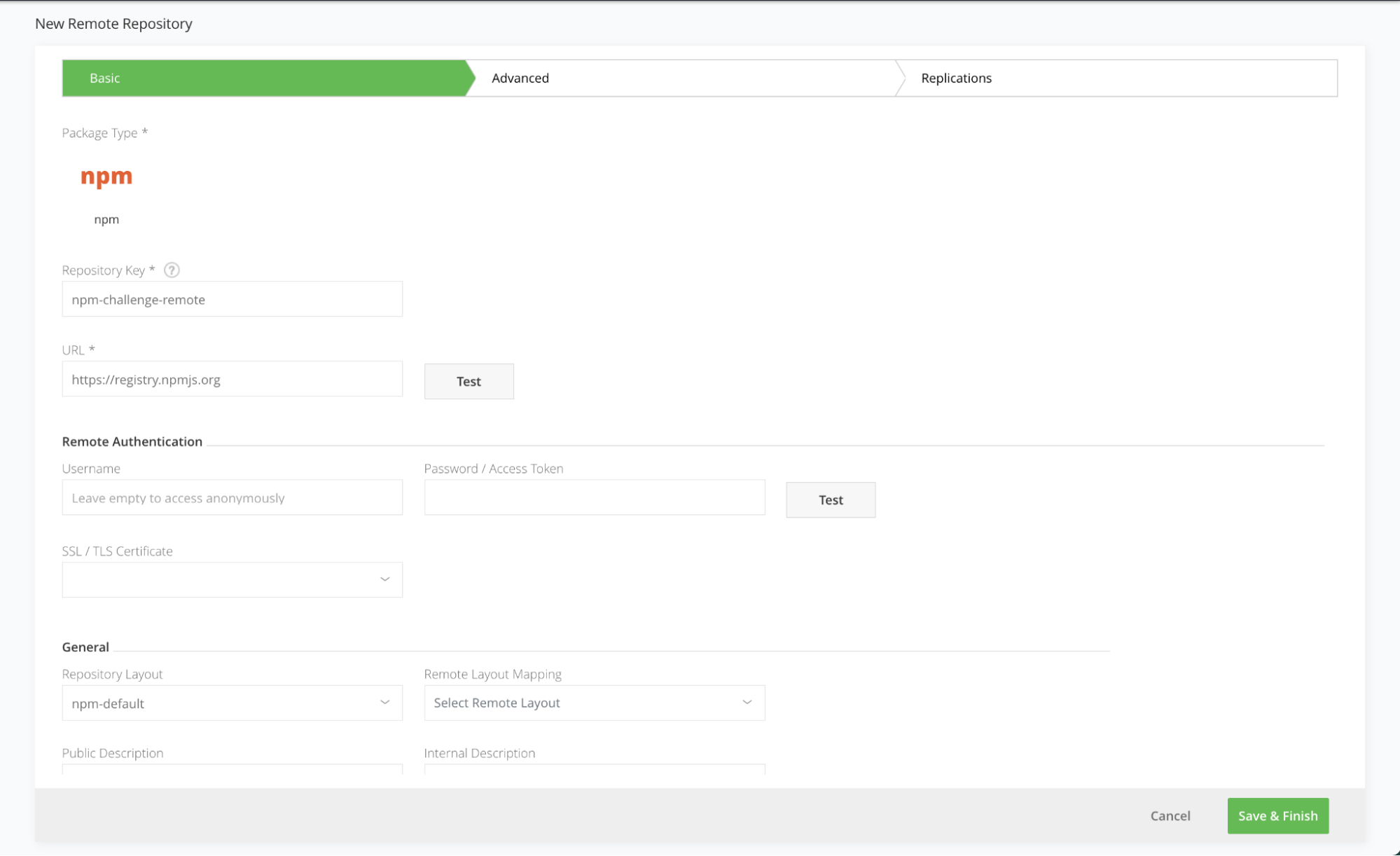The height and width of the screenshot is (856, 1400).
Task: Open the SSL / TLS Certificate dropdown
Action: [x=231, y=579]
